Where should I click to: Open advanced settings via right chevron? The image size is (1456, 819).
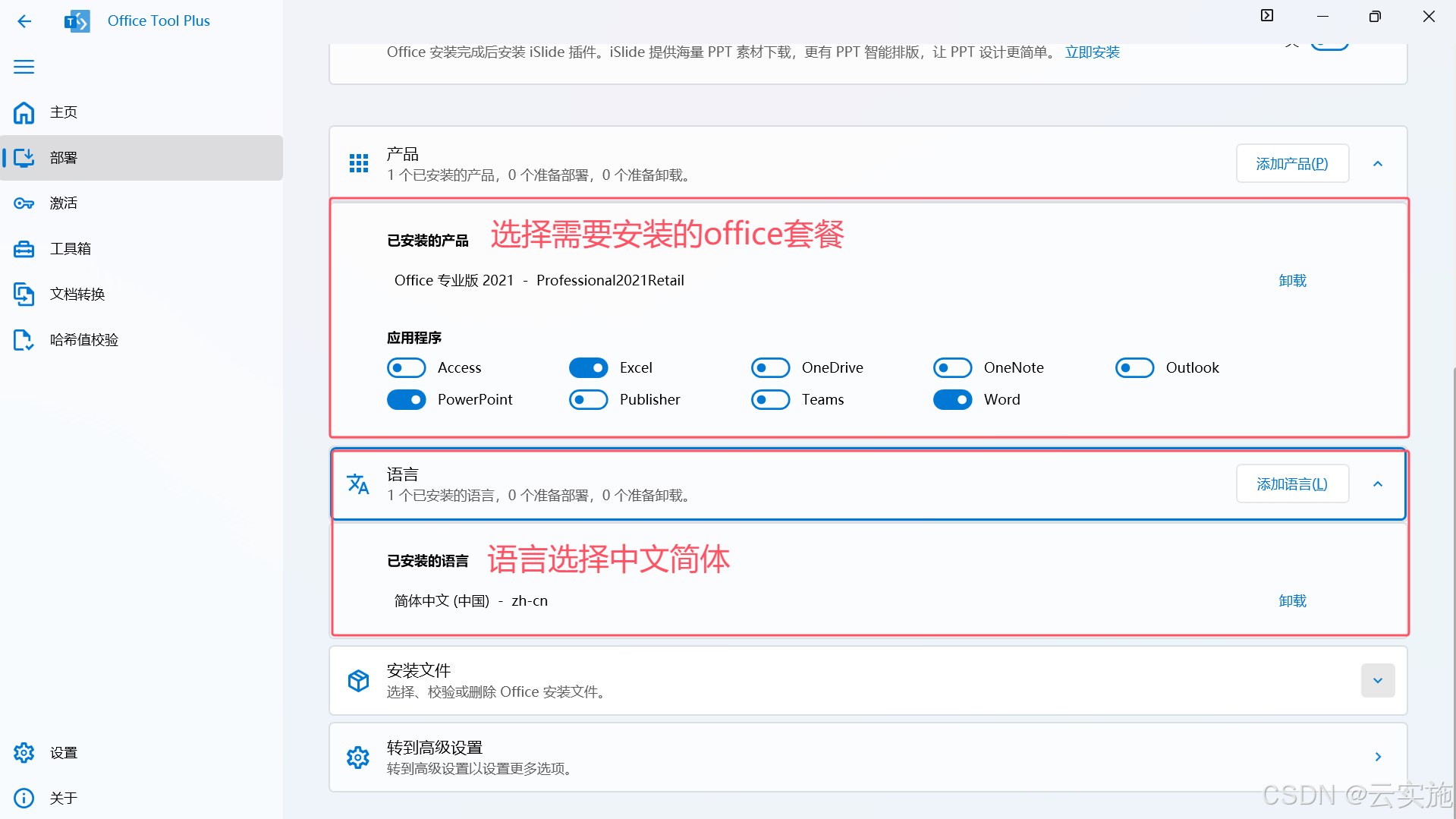coord(1378,758)
